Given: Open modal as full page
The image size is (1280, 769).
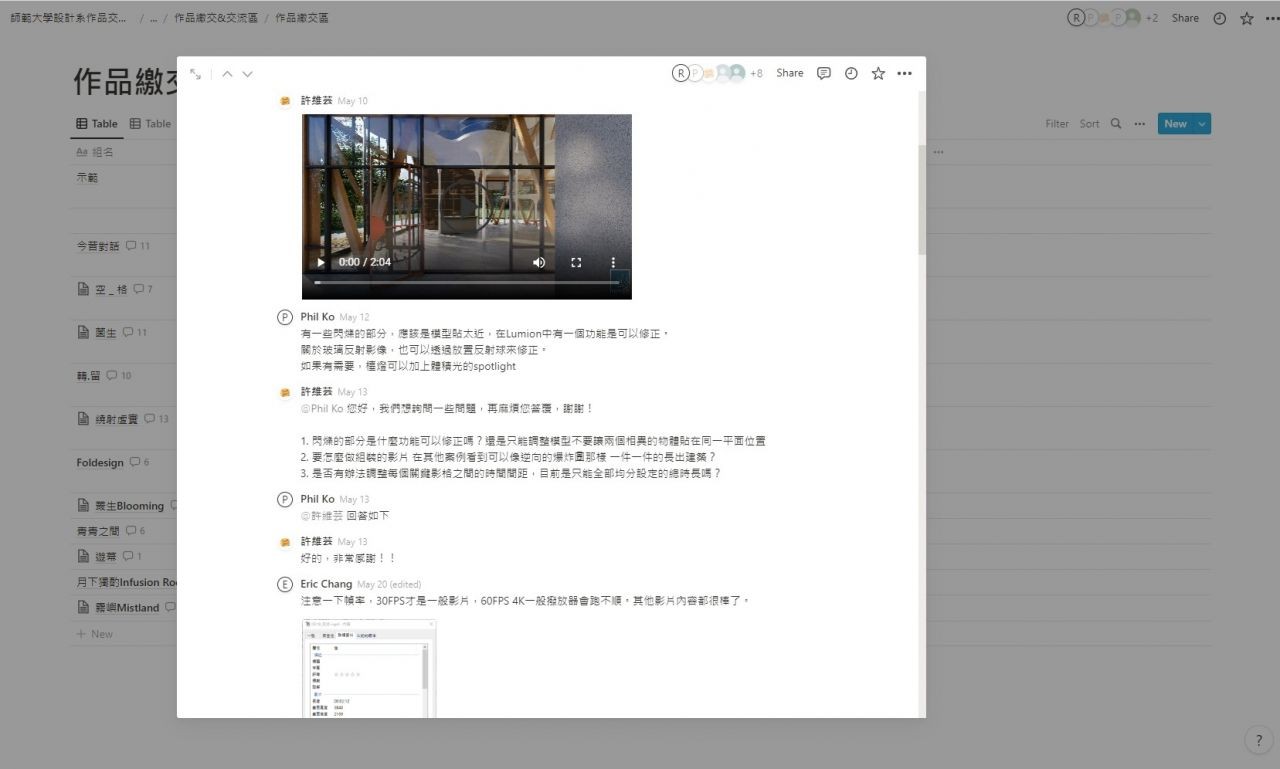Looking at the screenshot, I should (195, 74).
